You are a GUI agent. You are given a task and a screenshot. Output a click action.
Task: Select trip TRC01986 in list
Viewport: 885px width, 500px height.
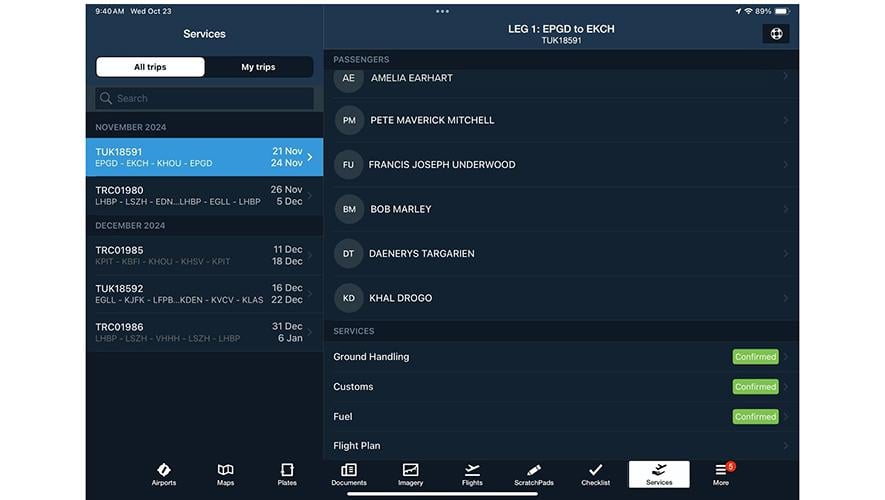tap(204, 332)
